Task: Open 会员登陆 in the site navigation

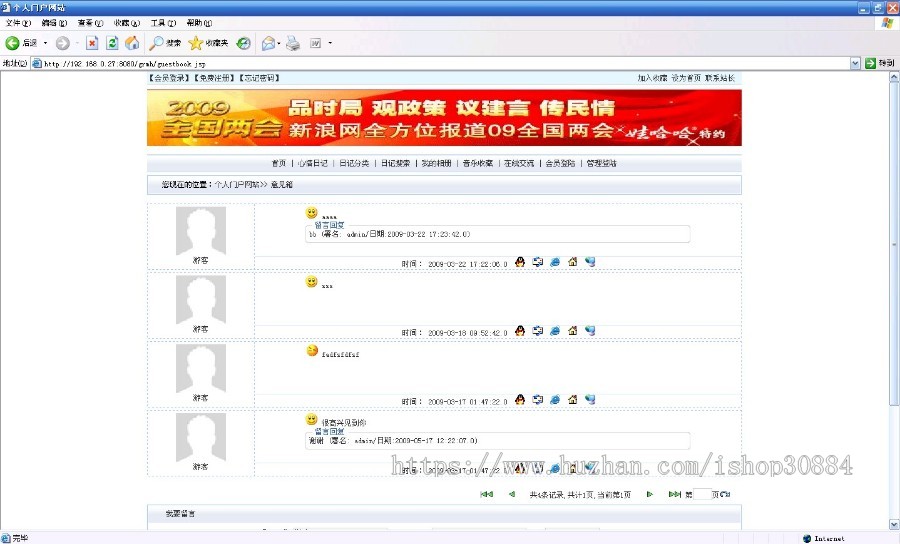Action: coord(560,164)
